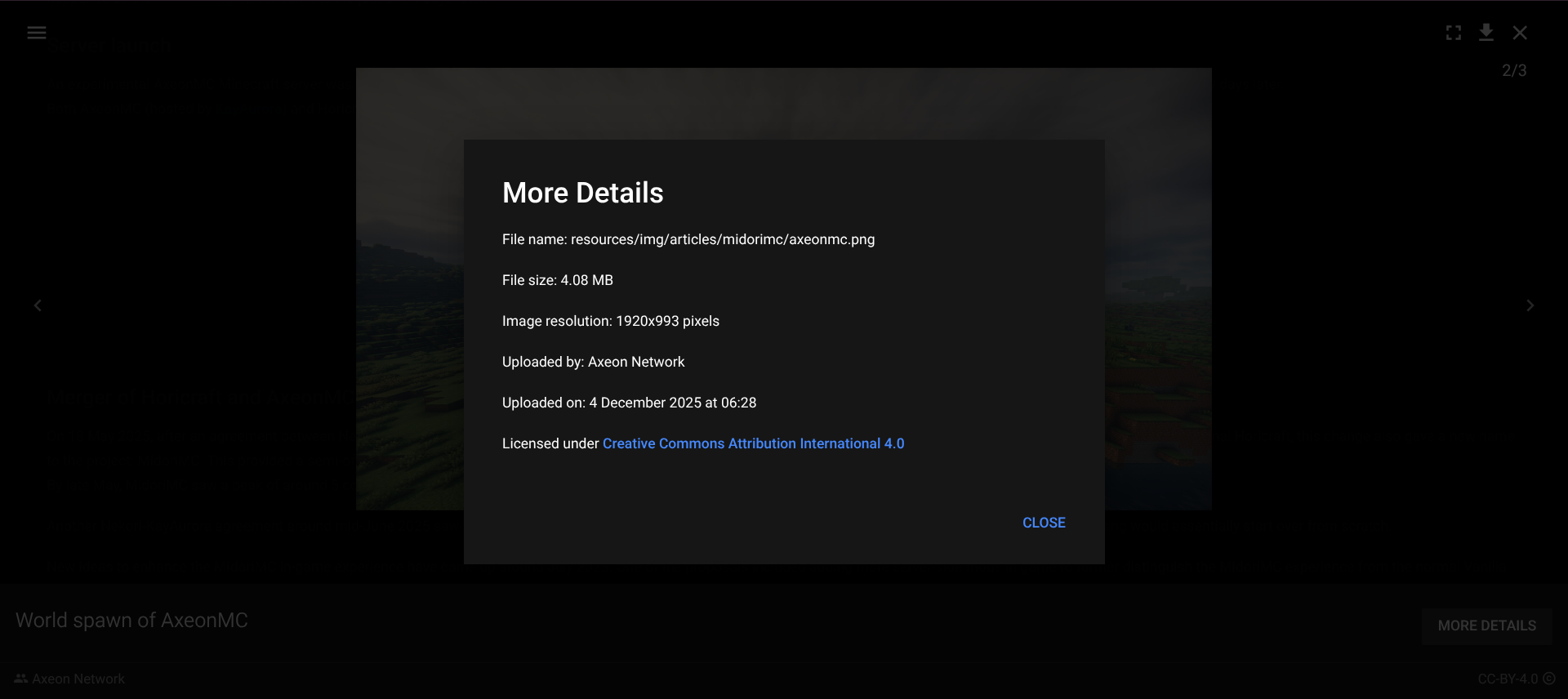Screen dimensions: 1568x699
Task: Click the Uploaded by Axeon Network line
Action: coord(594,362)
